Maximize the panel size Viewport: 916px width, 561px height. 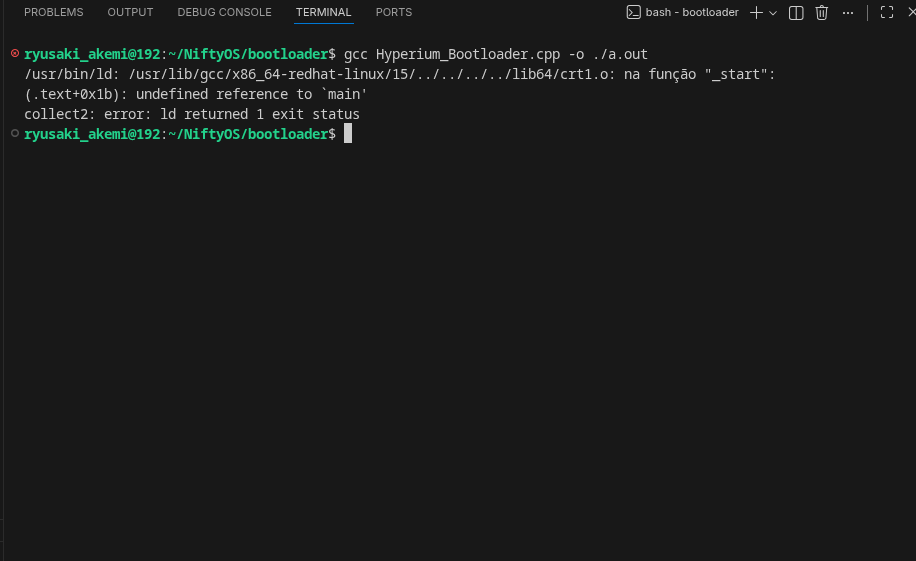click(887, 12)
